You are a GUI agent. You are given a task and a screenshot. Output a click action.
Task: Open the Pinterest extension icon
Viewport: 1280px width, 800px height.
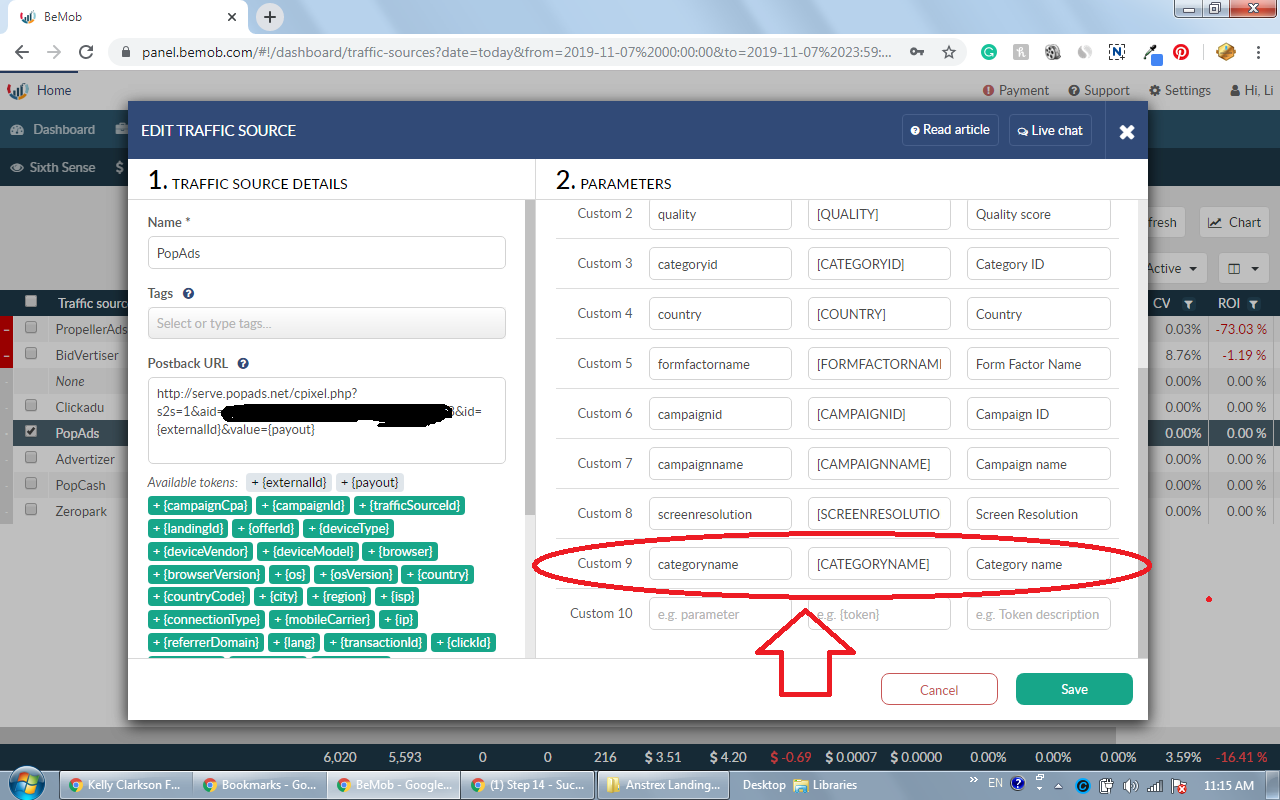[x=1181, y=52]
